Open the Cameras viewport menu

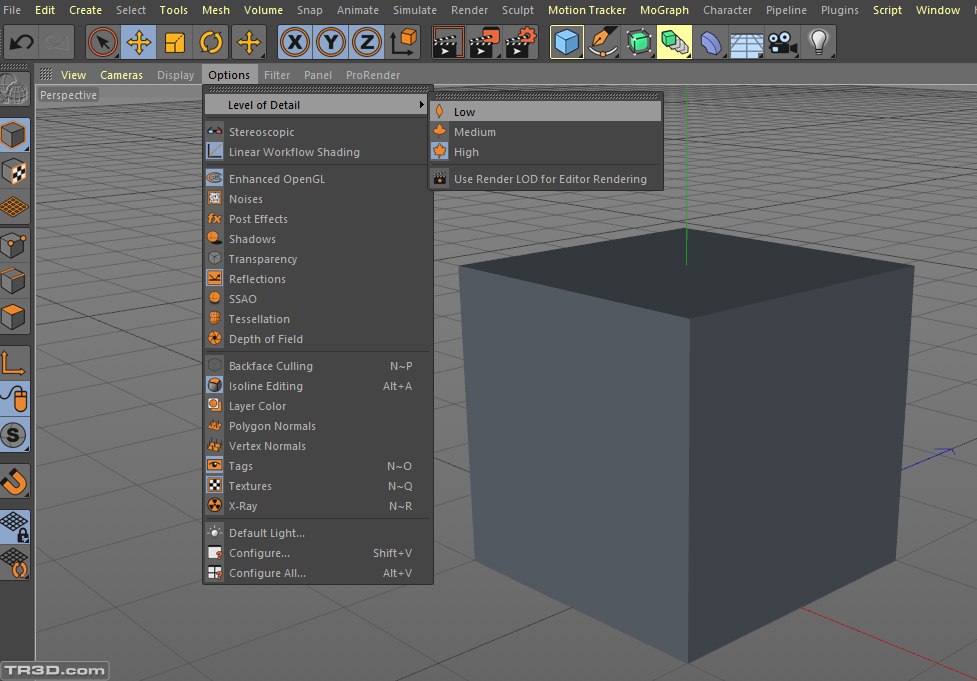point(121,75)
